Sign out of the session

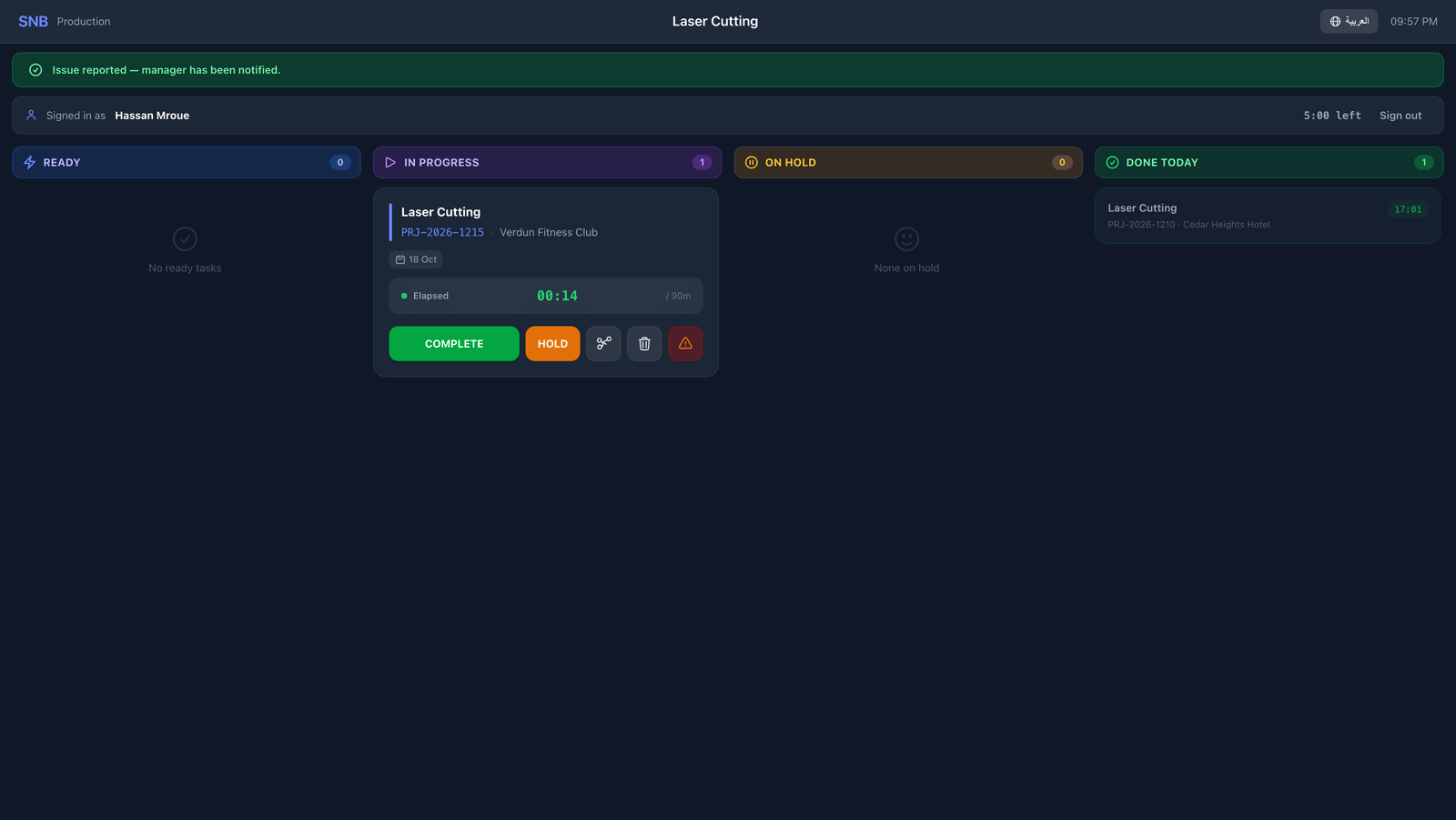[1400, 116]
